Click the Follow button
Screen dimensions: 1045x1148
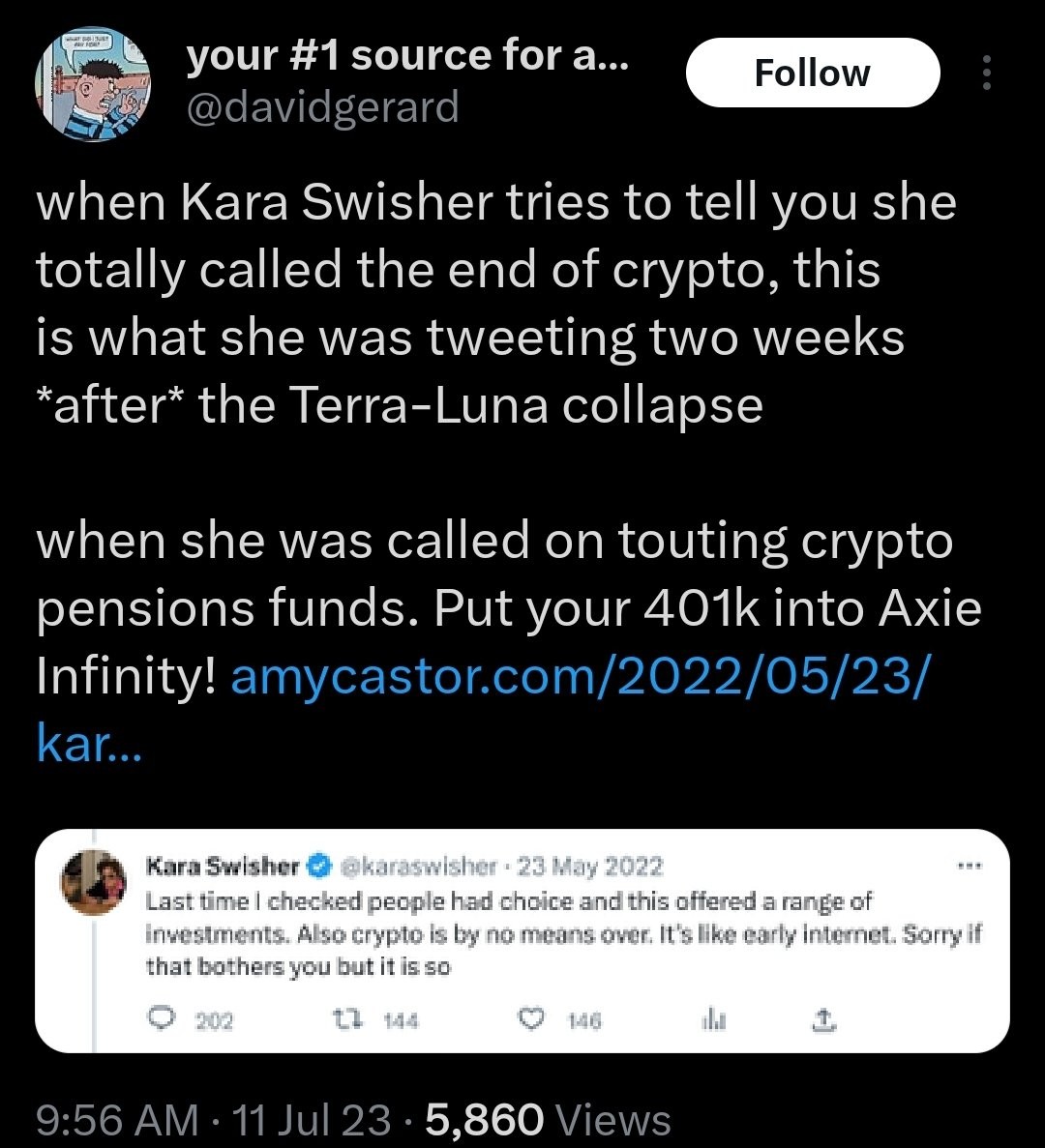pos(813,73)
